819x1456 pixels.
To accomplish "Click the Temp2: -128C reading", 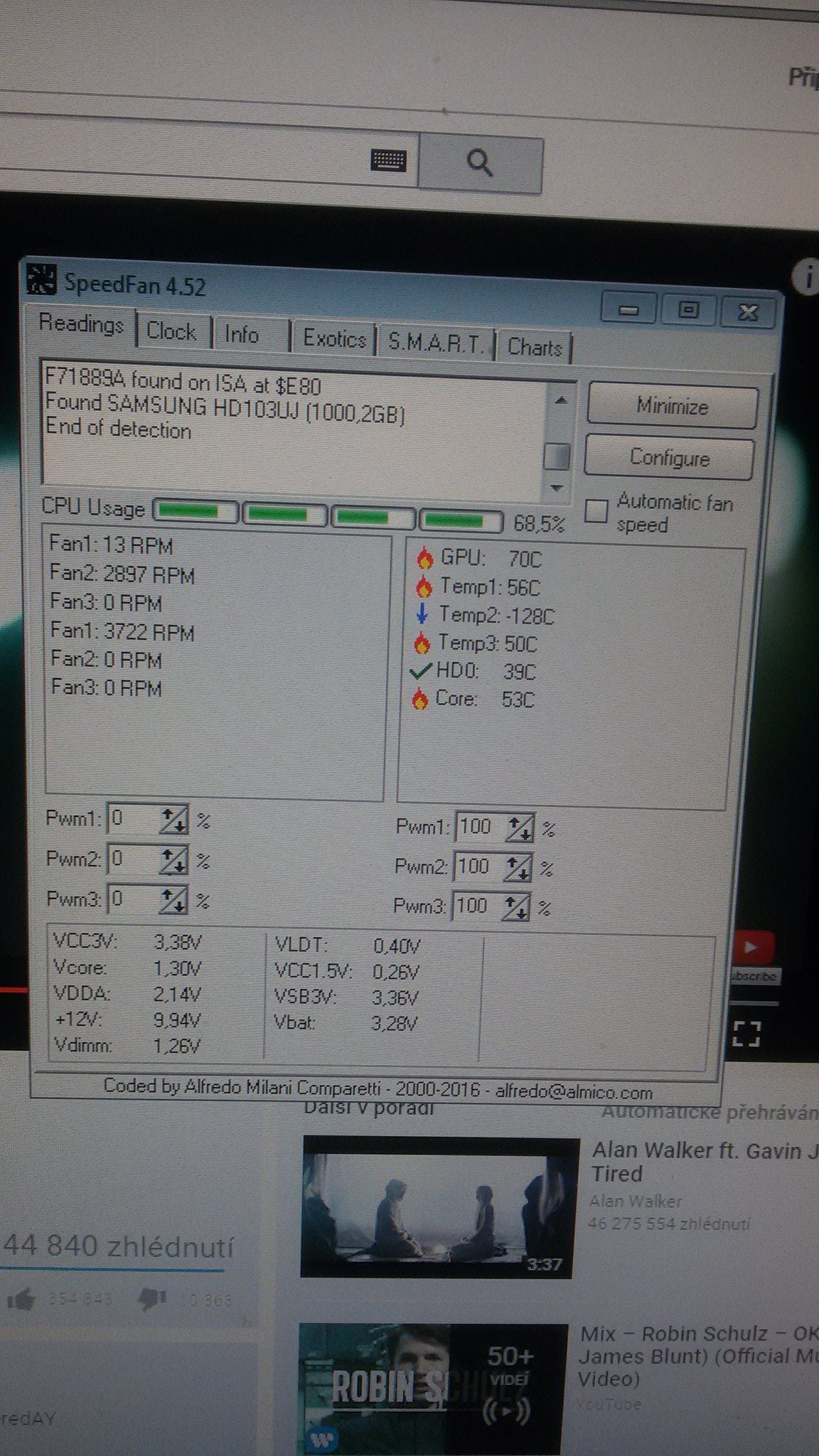I will click(x=496, y=615).
